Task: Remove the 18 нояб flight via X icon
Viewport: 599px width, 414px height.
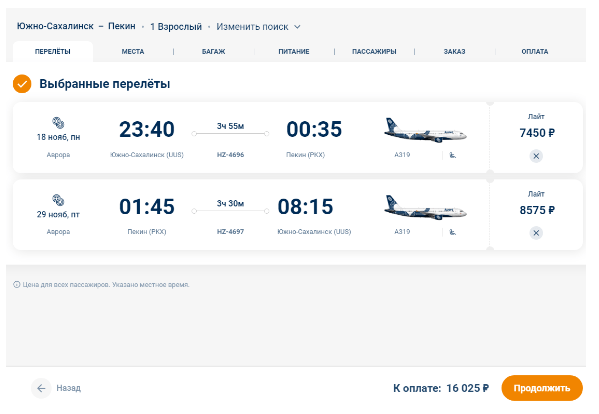Action: [x=536, y=156]
